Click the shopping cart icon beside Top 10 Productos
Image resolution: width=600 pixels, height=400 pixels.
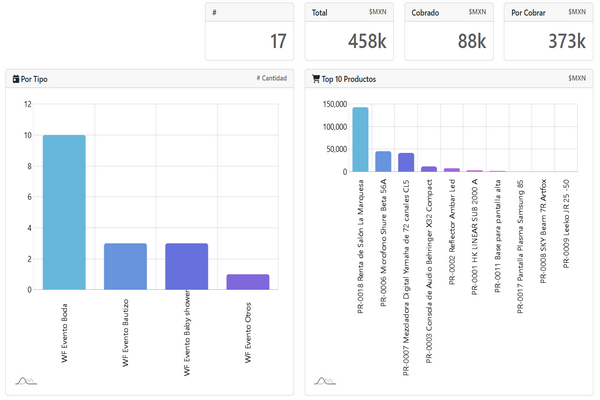click(316, 78)
